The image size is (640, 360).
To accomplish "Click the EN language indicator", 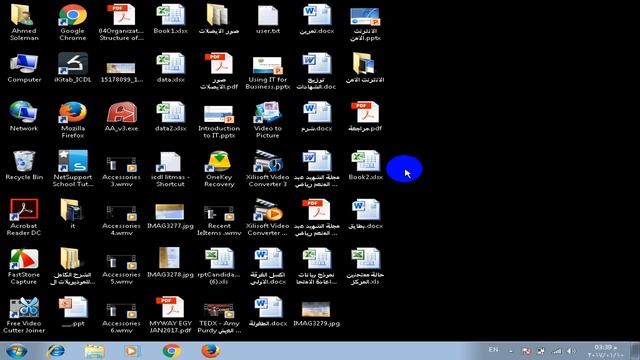I will (493, 350).
